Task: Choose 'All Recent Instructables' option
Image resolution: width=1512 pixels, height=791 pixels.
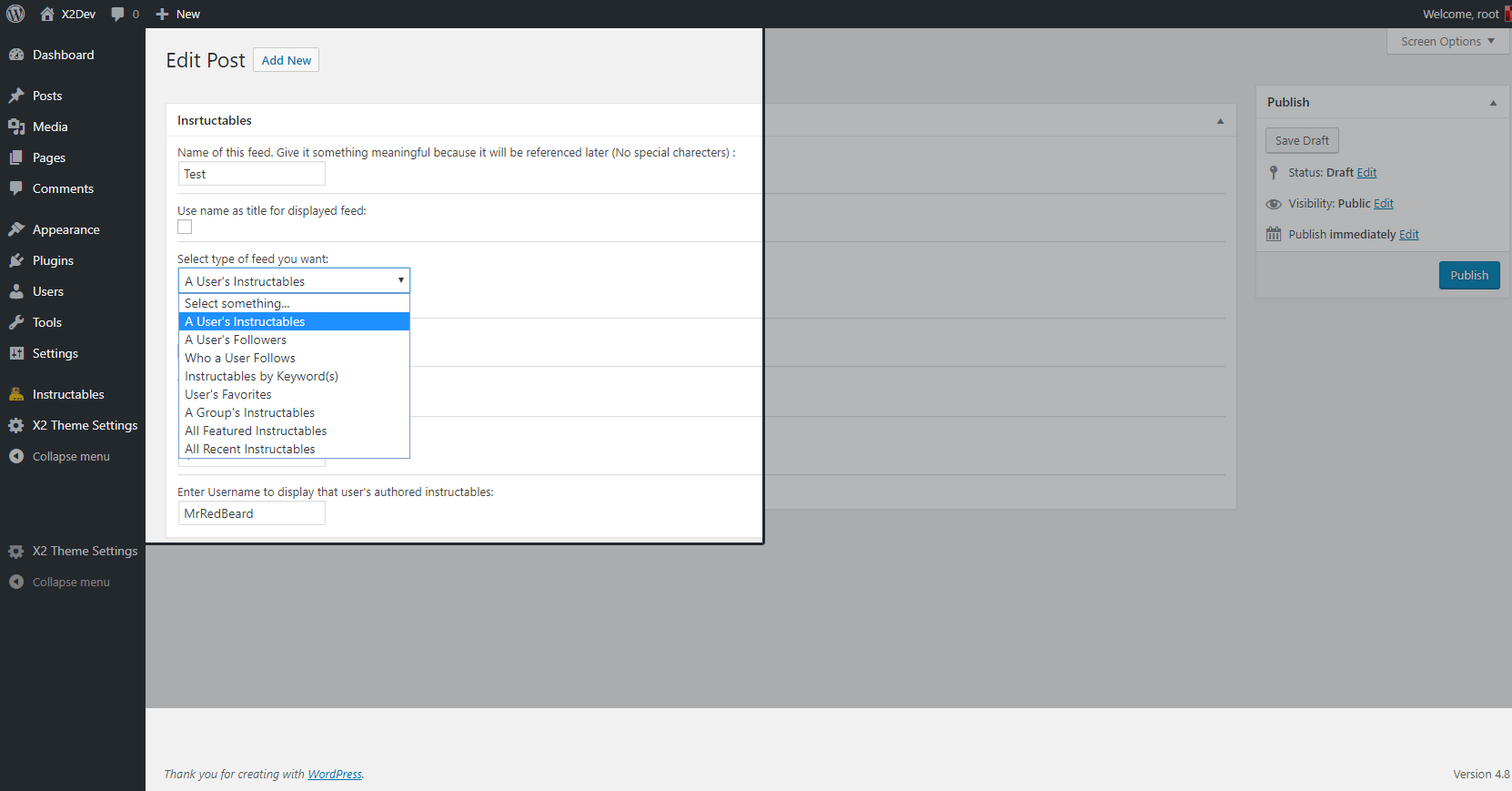Action: [294, 449]
